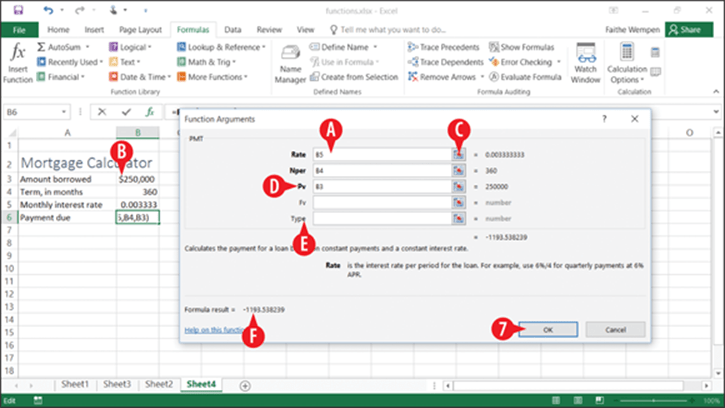The height and width of the screenshot is (408, 725).
Task: Click the Share button
Action: coord(689,30)
